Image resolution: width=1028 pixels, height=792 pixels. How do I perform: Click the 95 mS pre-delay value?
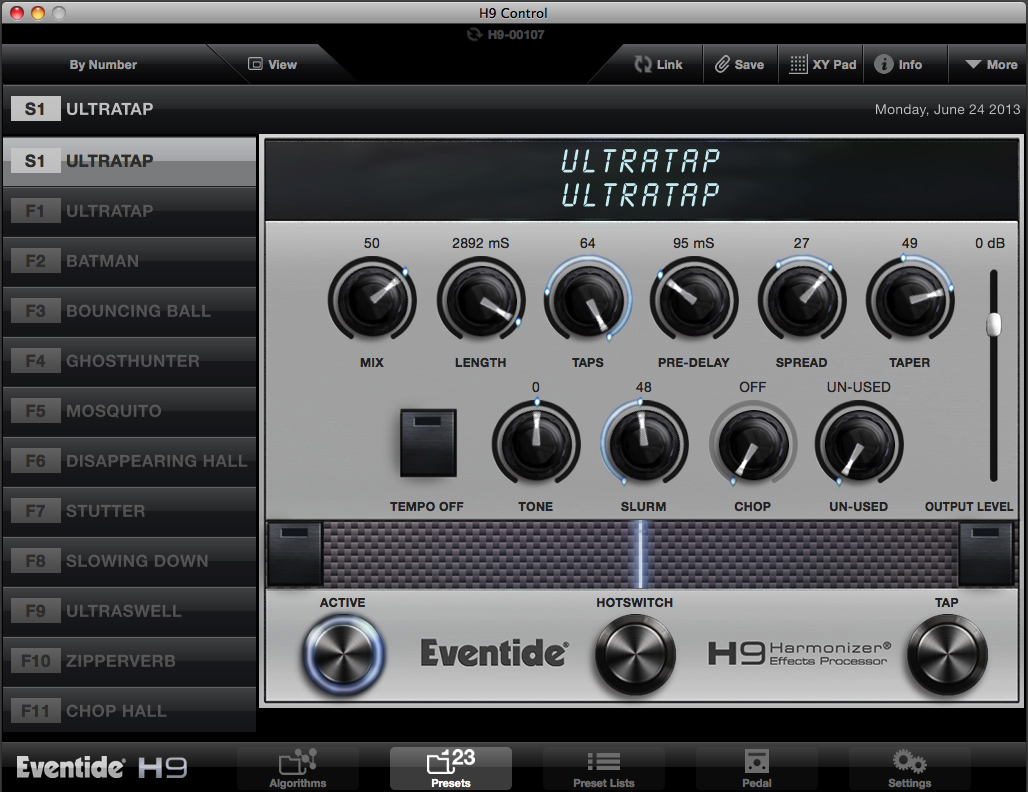[x=694, y=243]
